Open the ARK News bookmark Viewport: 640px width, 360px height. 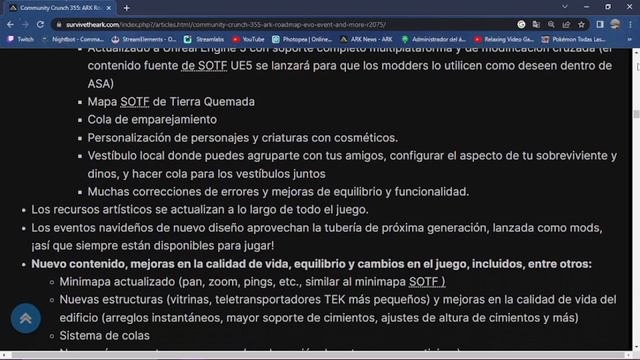coord(366,39)
